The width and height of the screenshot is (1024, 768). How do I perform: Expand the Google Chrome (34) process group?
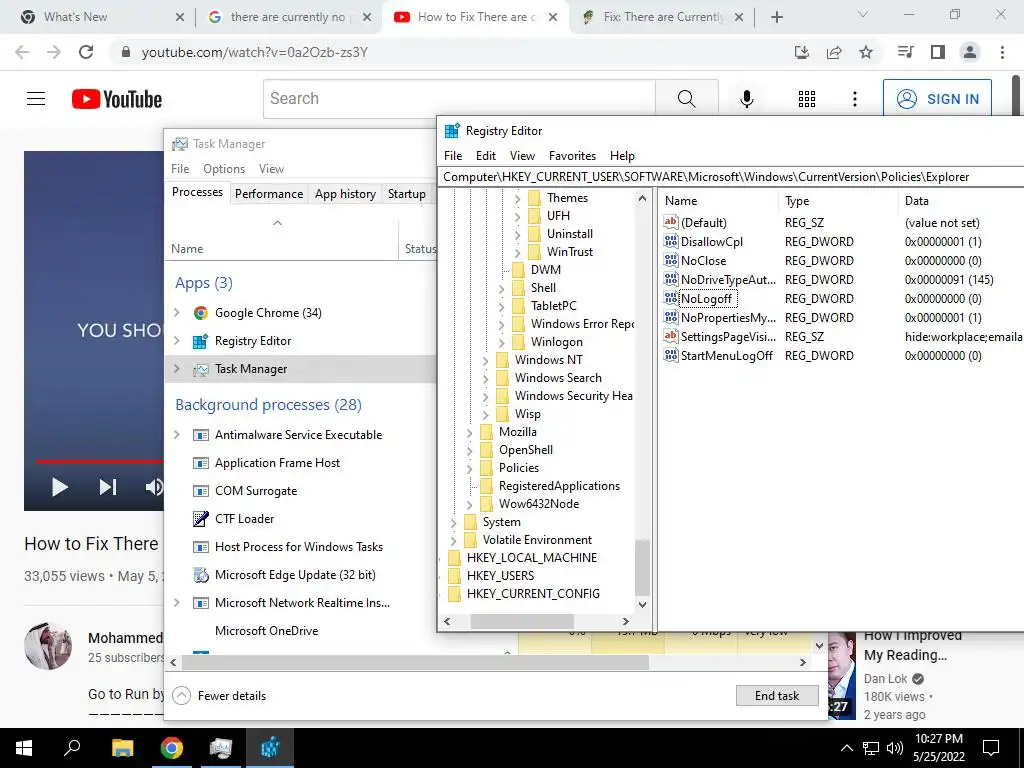coord(176,313)
